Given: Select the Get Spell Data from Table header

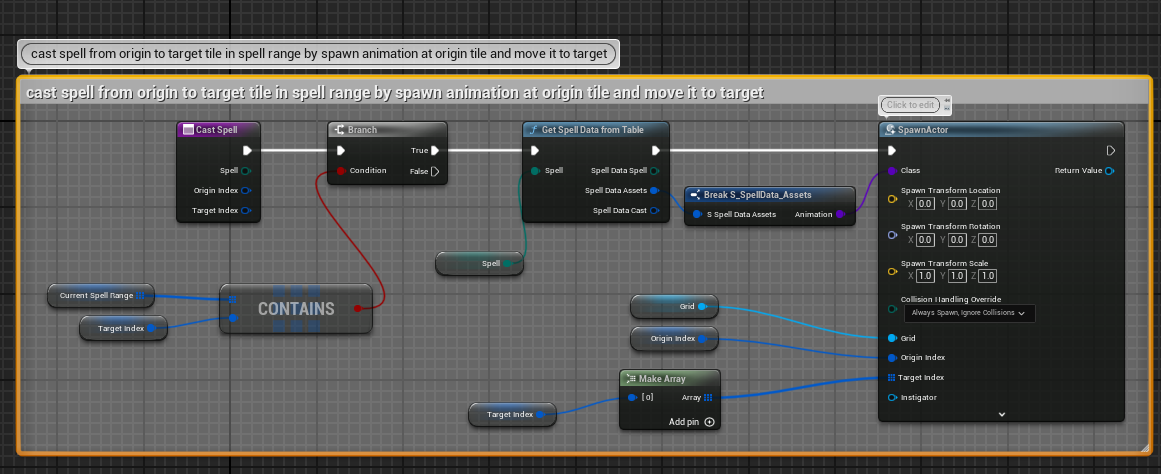Looking at the screenshot, I should click(596, 130).
